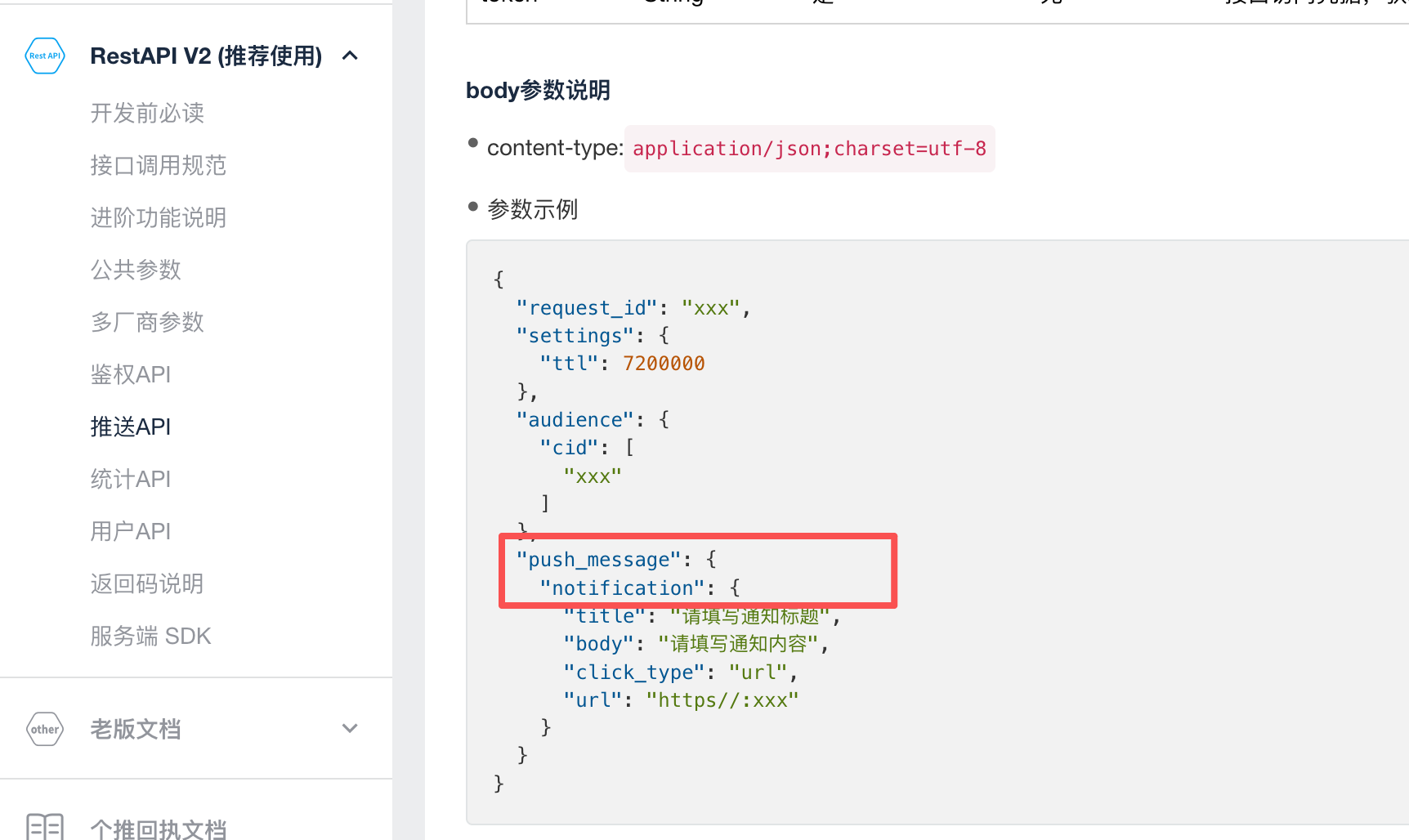The height and width of the screenshot is (840, 1409).
Task: Select 公共参数 in the sidebar
Action: coord(136,270)
